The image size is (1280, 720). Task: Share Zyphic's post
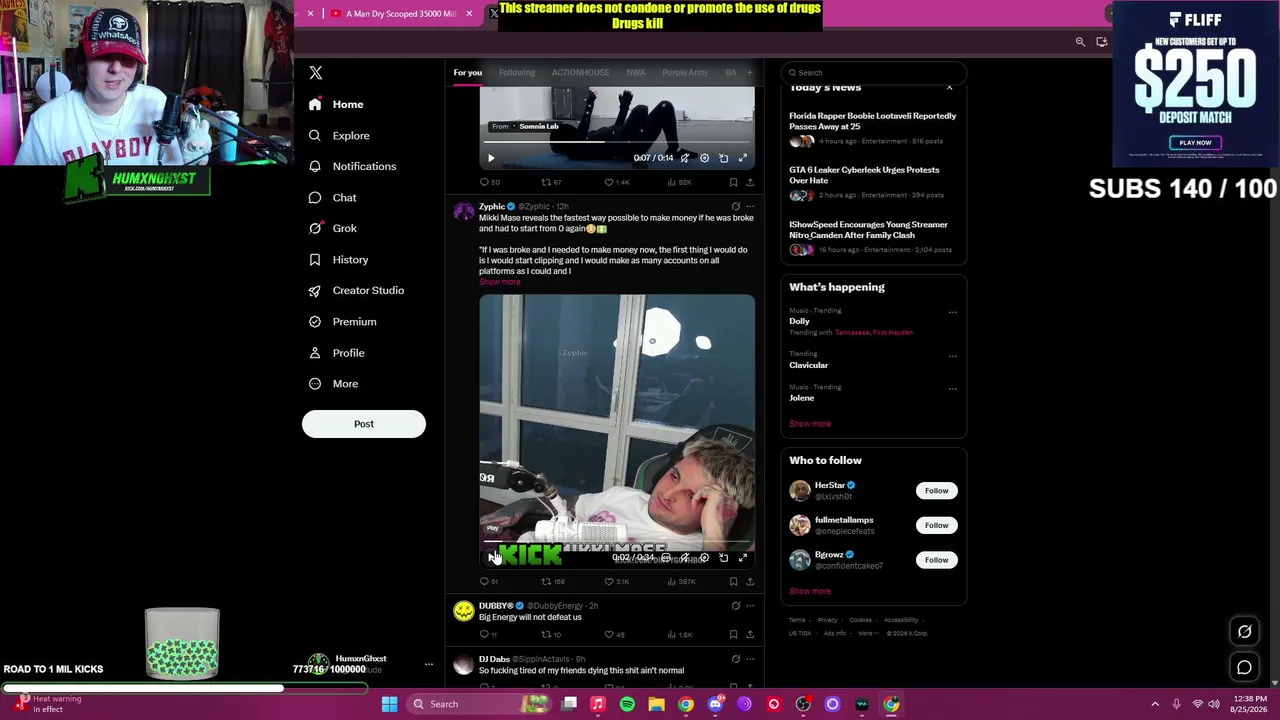(750, 581)
